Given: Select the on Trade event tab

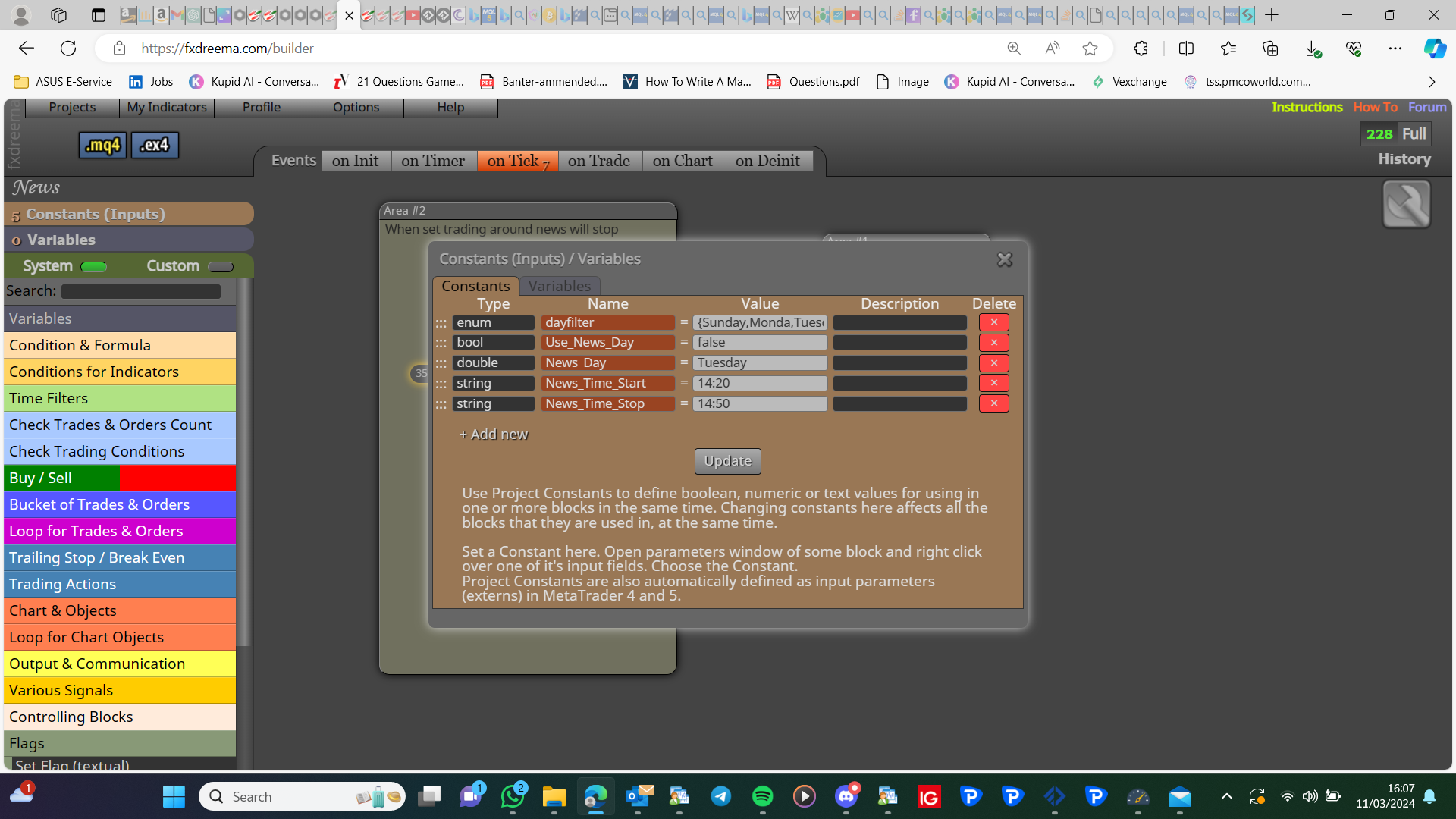Looking at the screenshot, I should [599, 161].
